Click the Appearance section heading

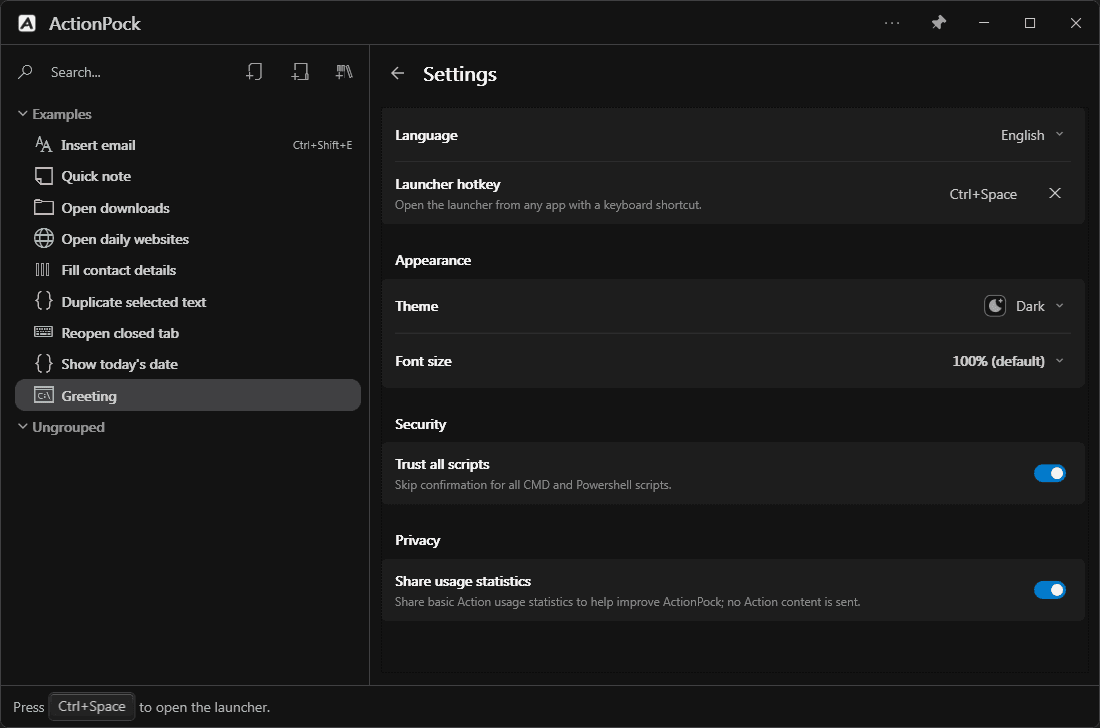pyautogui.click(x=433, y=260)
